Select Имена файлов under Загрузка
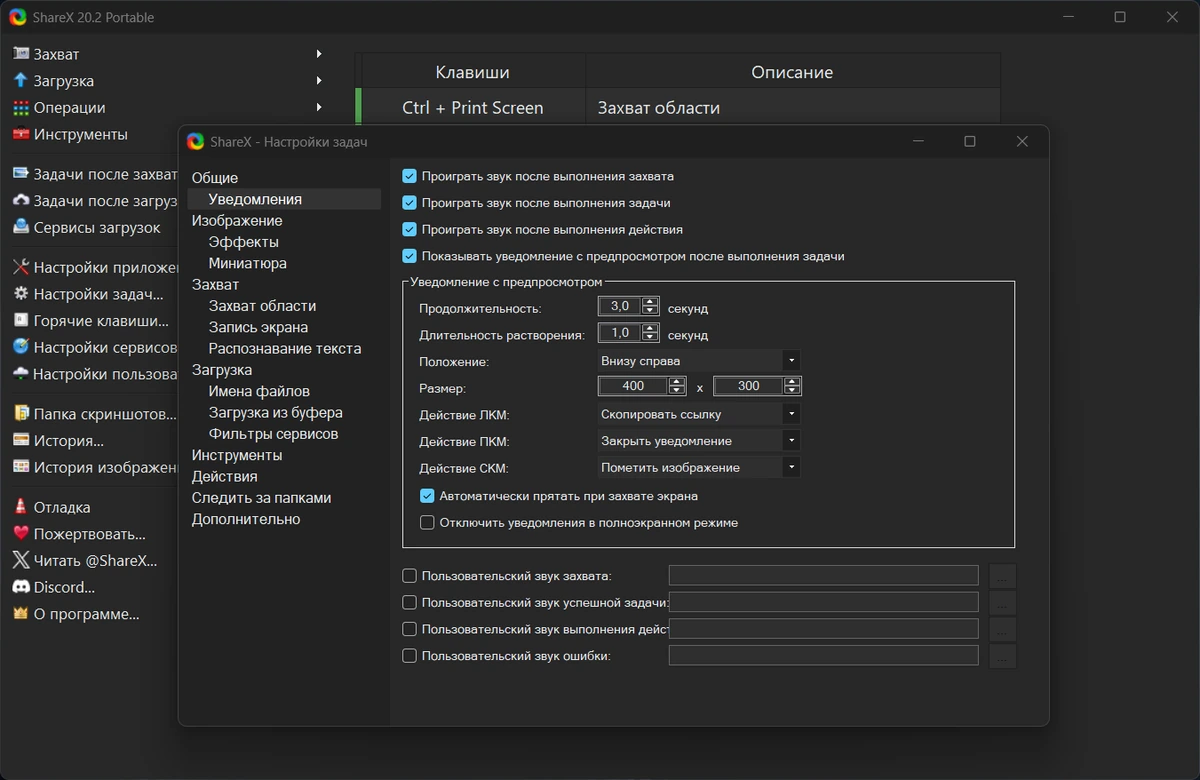1200x780 pixels. pos(259,391)
